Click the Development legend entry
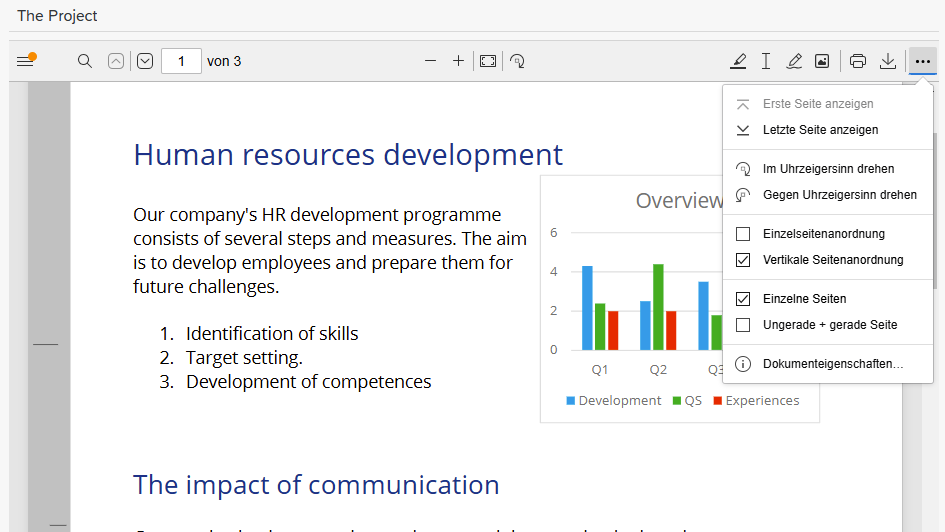The height and width of the screenshot is (532, 945). [614, 401]
